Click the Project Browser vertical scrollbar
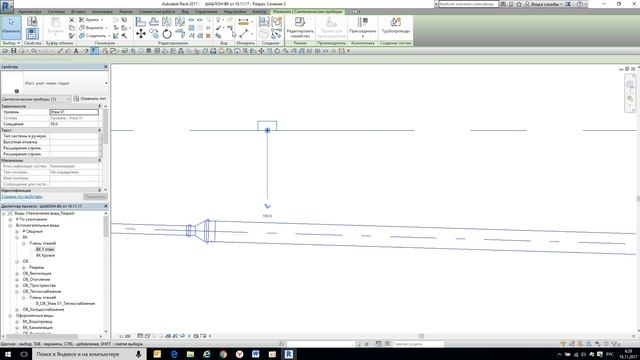The image size is (640, 360). click(x=106, y=227)
